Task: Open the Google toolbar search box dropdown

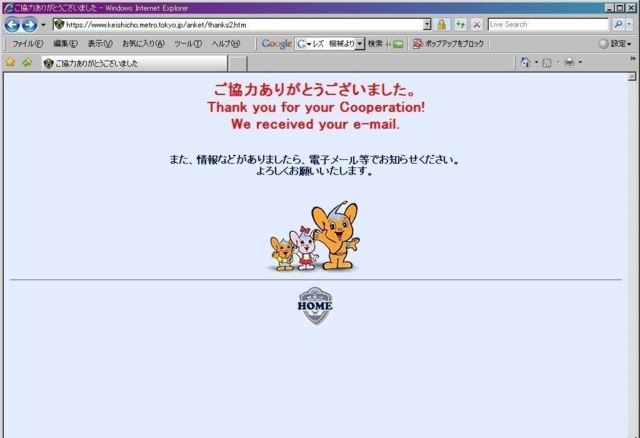Action: (x=360, y=44)
